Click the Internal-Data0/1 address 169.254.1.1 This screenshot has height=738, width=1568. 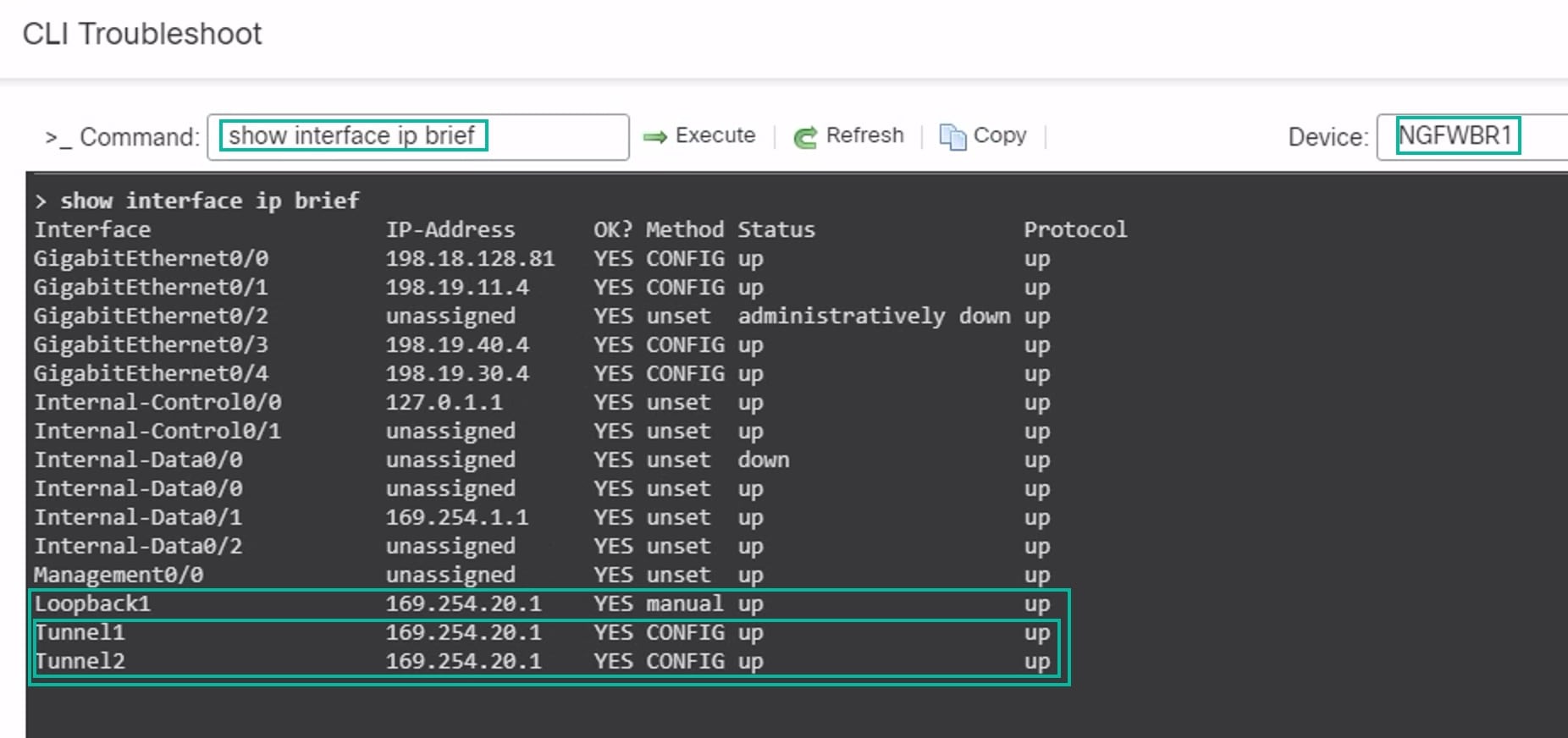click(x=457, y=517)
